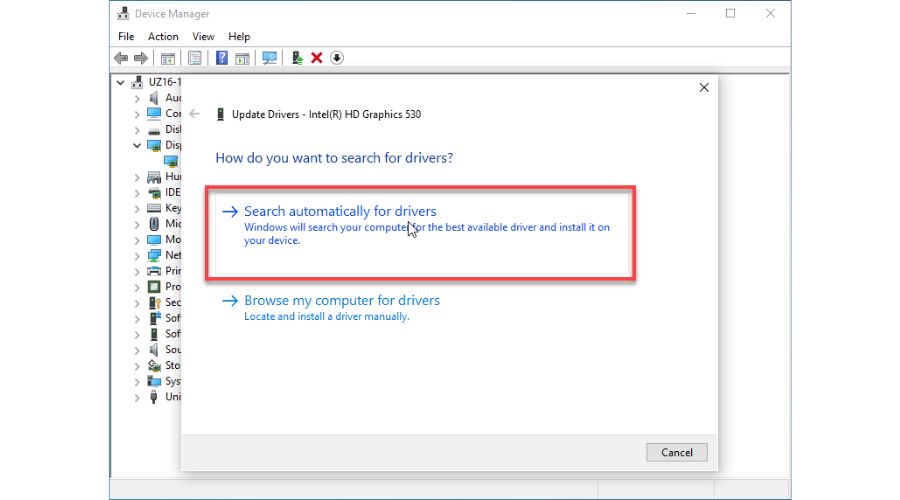
Task: Select the Keyboards category icon
Action: pyautogui.click(x=154, y=208)
